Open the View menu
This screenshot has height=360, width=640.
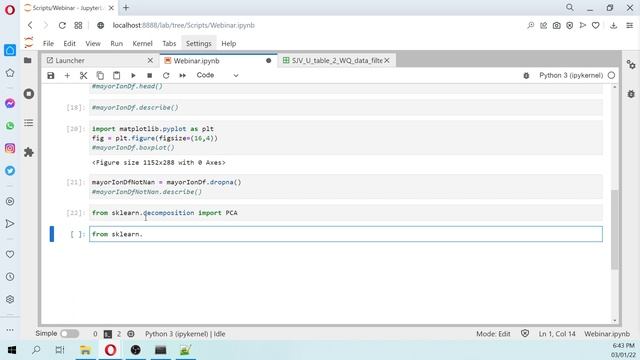pyautogui.click(x=93, y=43)
